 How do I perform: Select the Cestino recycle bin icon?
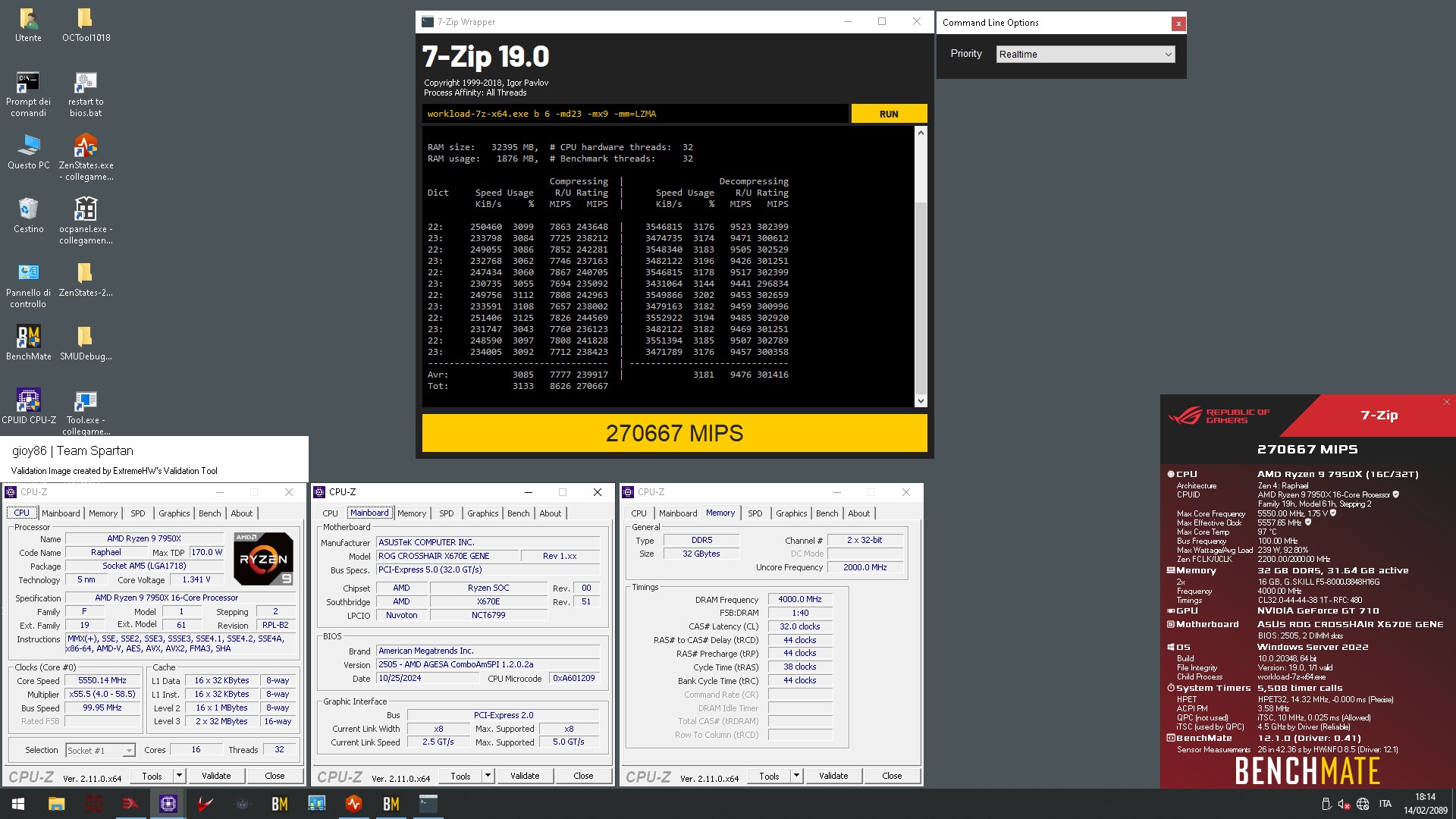pos(28,215)
